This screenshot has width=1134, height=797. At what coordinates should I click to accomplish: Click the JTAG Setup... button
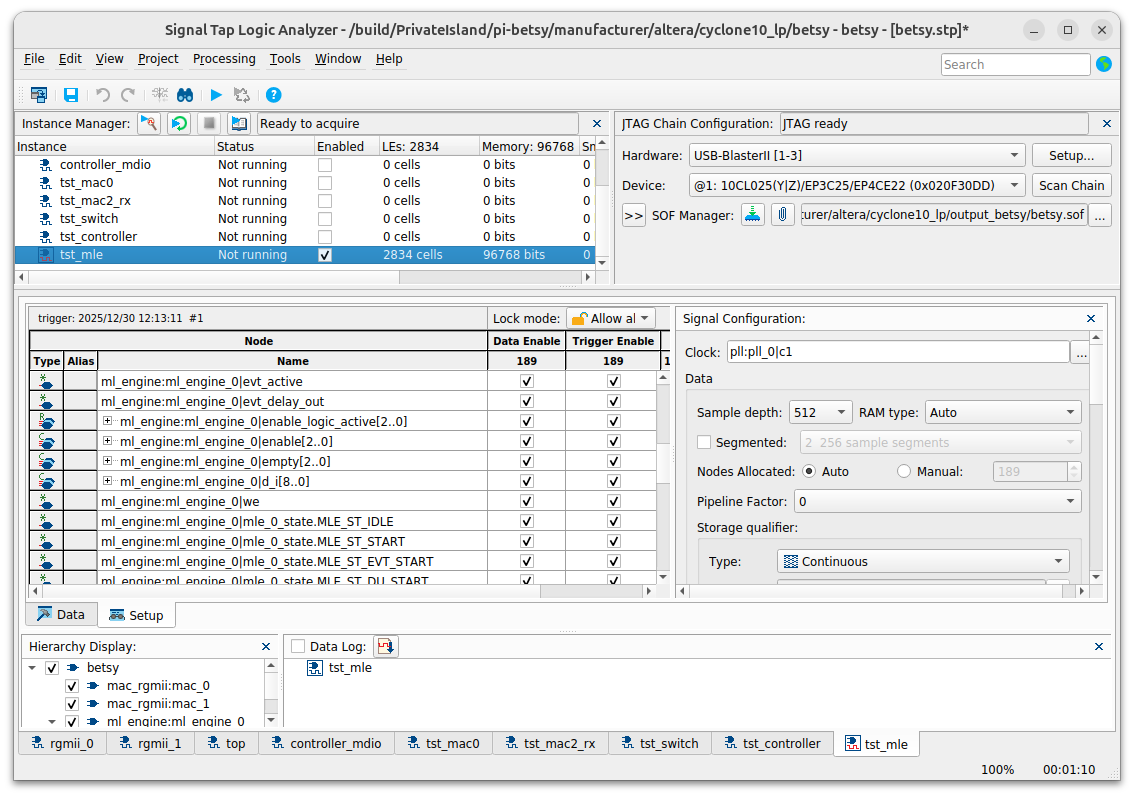tap(1071, 156)
